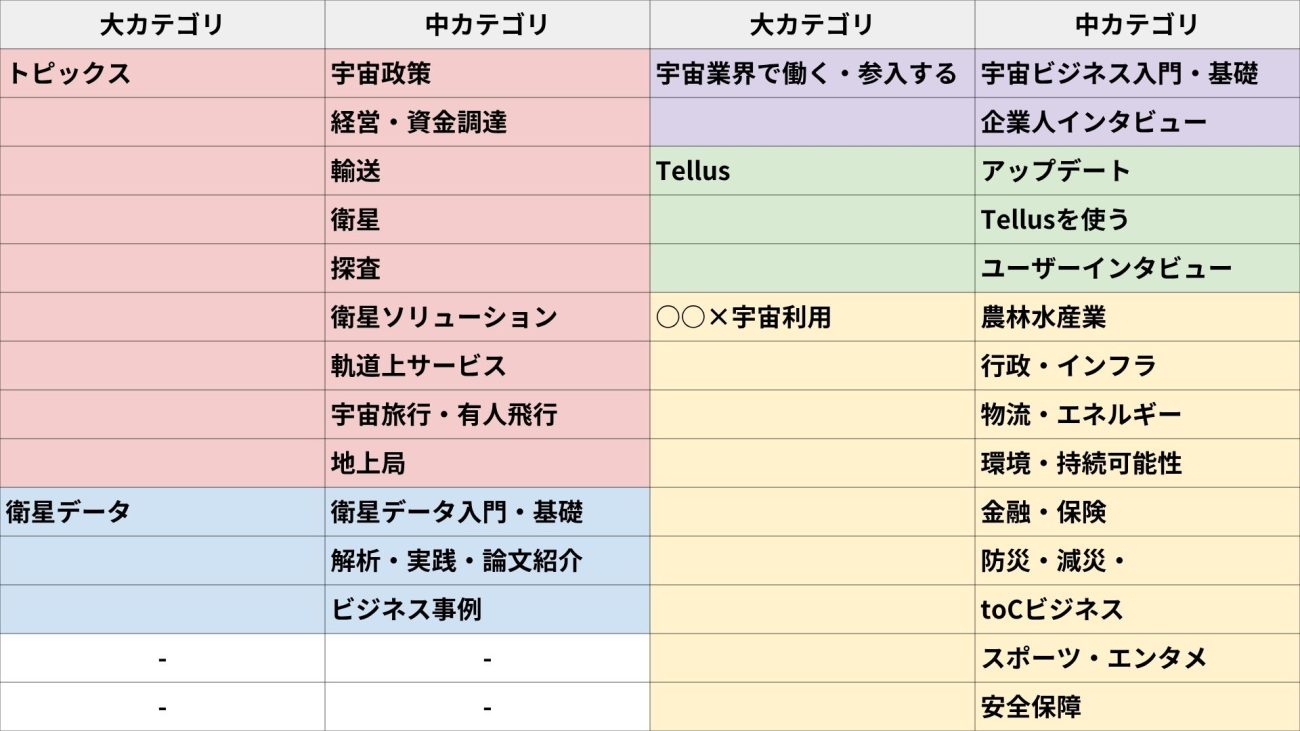This screenshot has width=1300, height=731.
Task: Select the 宇宙旅行・有人飛行 cell
Action: pyautogui.click(x=487, y=415)
